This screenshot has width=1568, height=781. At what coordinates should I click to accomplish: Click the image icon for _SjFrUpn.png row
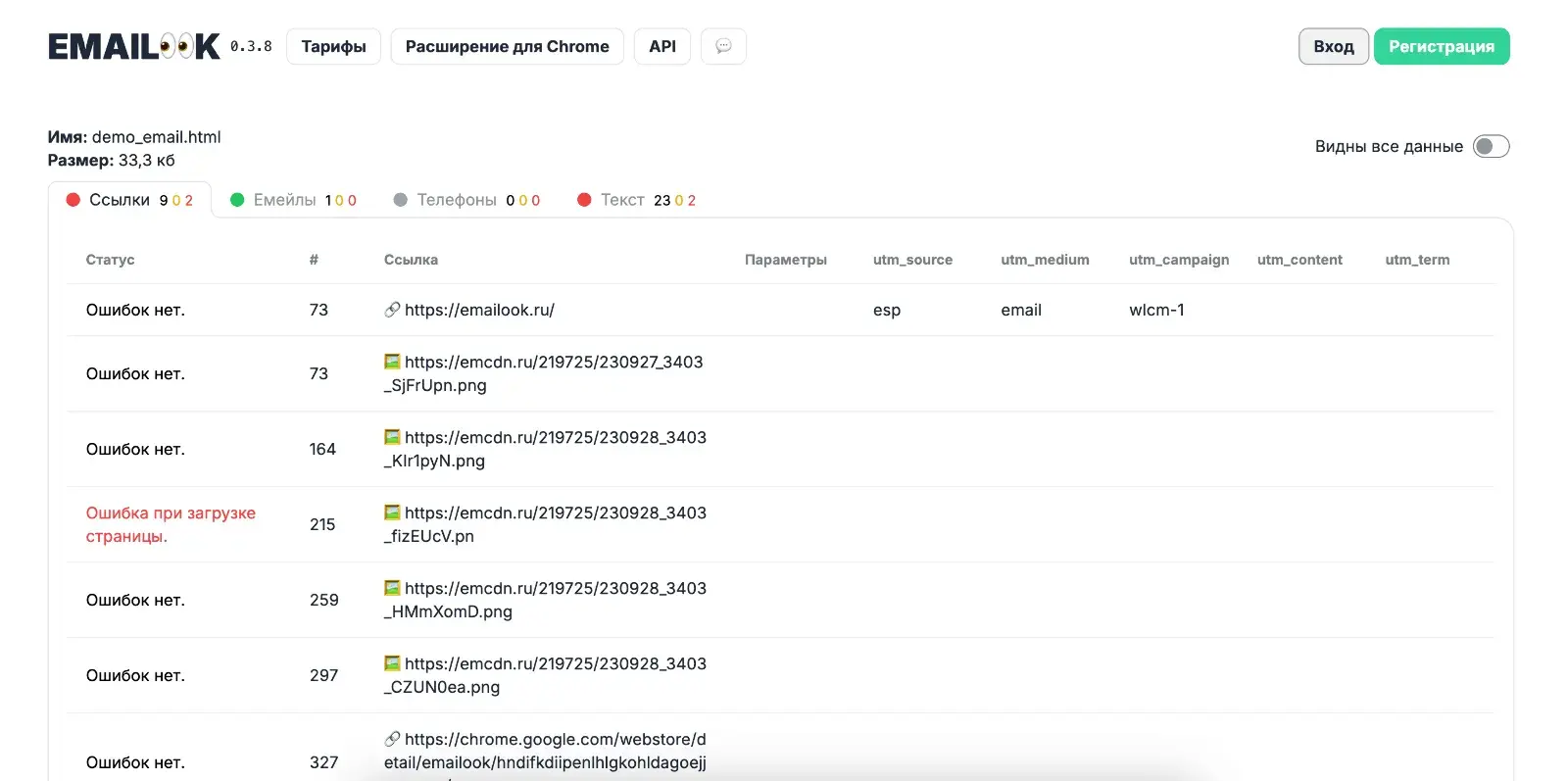[392, 362]
